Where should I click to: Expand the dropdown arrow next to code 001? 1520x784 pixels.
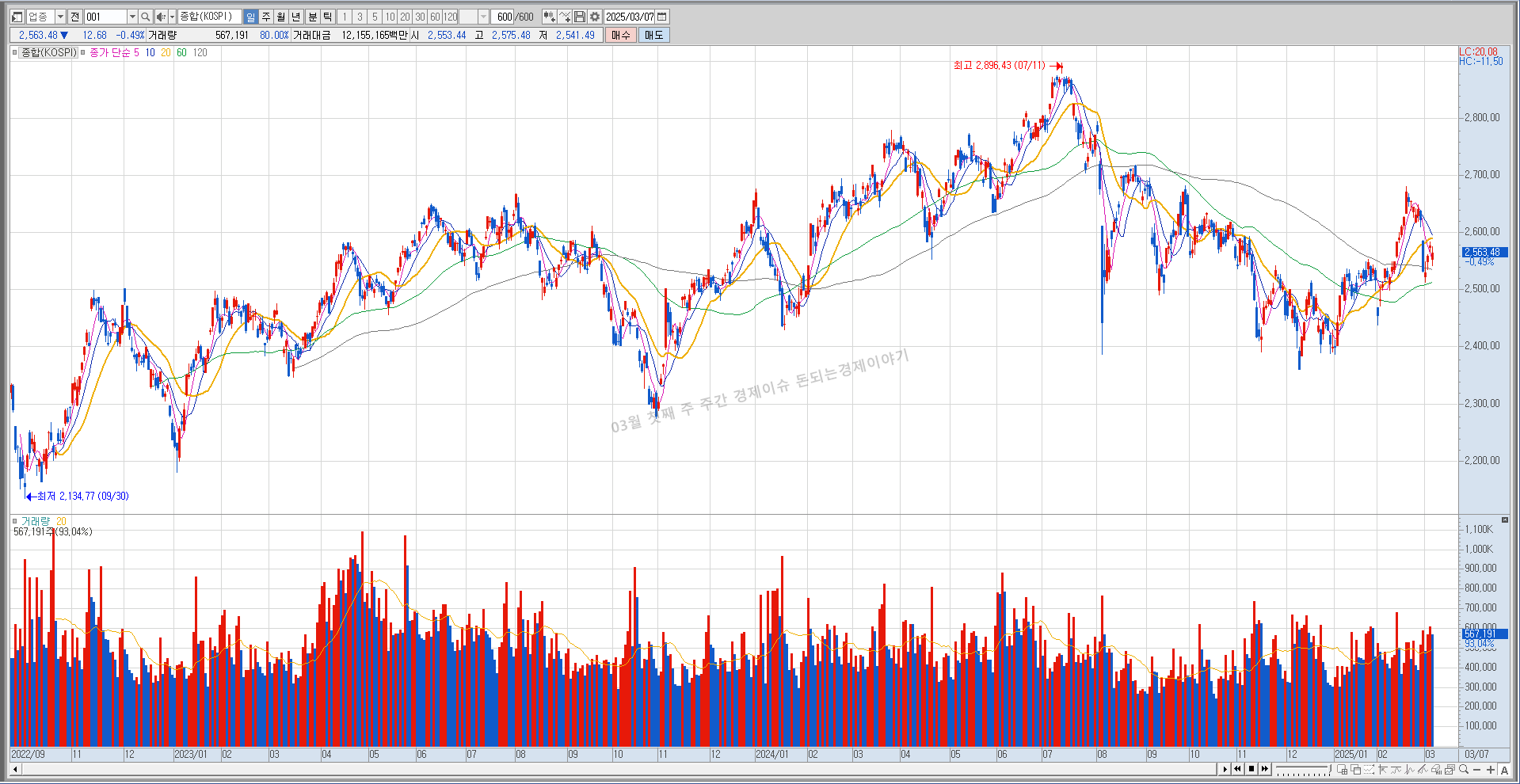(132, 17)
